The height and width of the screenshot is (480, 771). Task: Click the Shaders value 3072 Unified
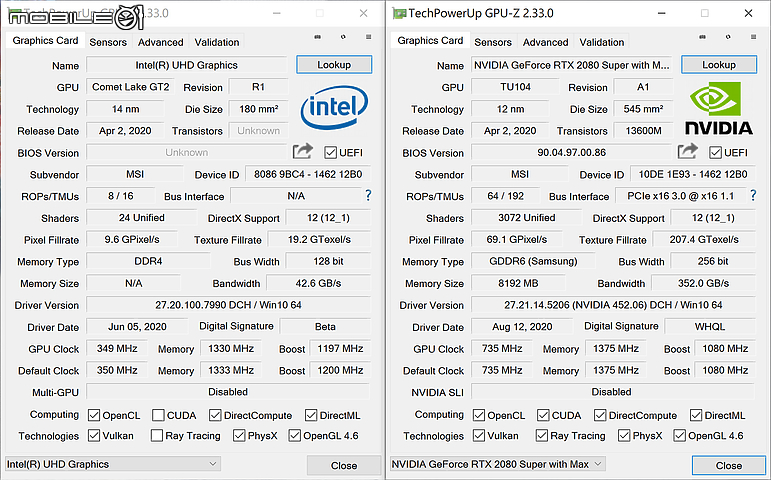point(526,217)
